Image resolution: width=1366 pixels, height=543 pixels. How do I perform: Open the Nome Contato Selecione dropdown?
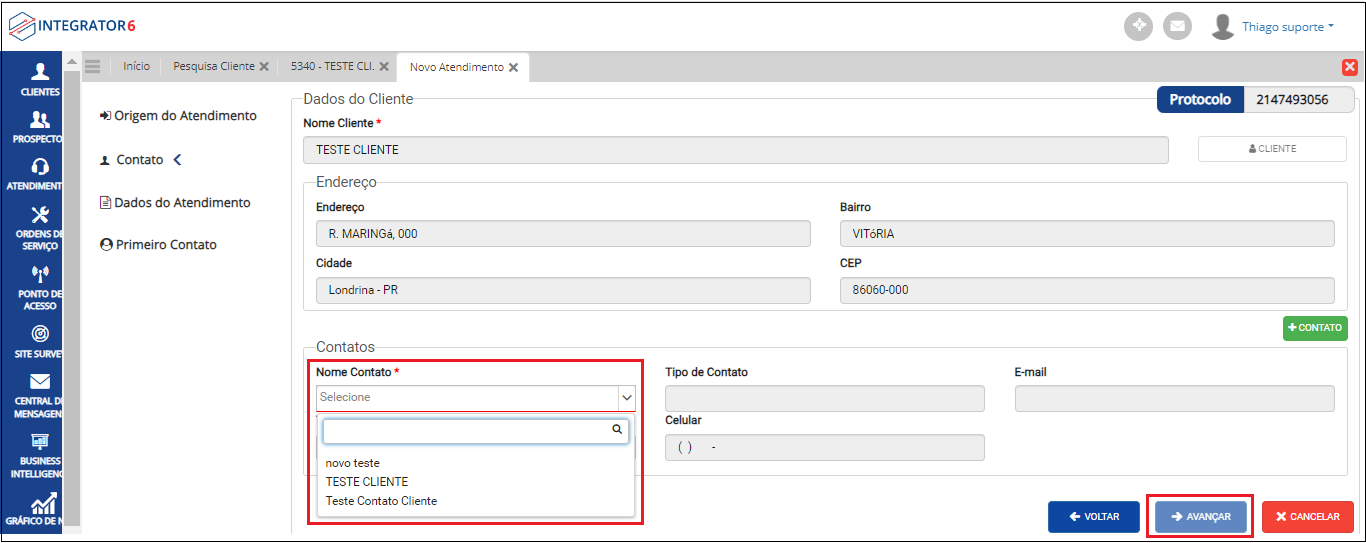(x=476, y=398)
